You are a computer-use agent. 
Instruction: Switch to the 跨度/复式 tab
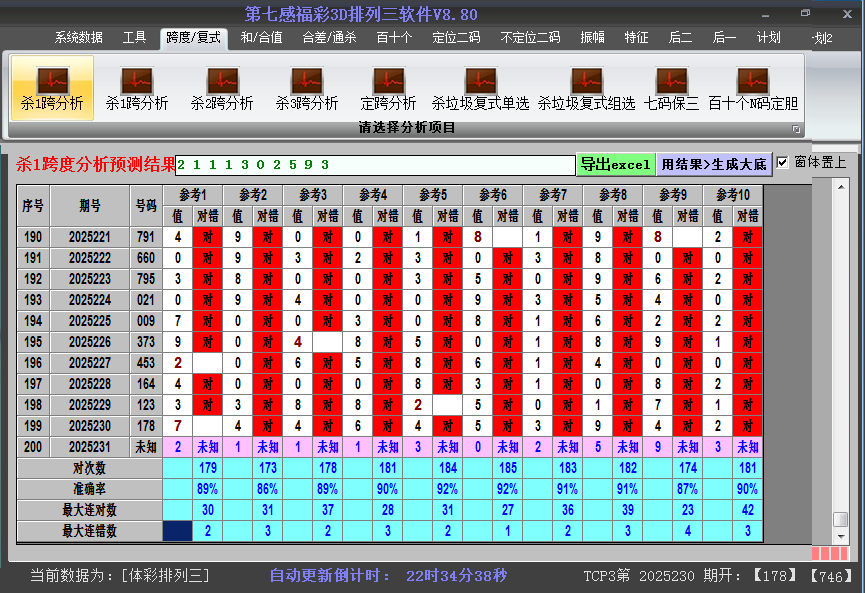(x=194, y=38)
